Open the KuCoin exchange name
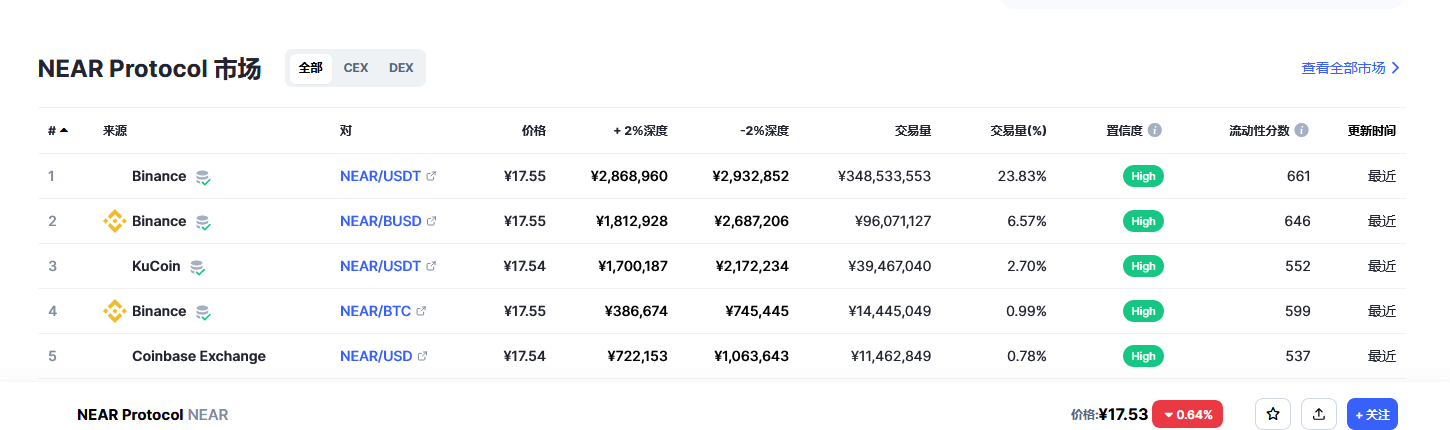Viewport: 1450px width, 430px height. coord(156,266)
